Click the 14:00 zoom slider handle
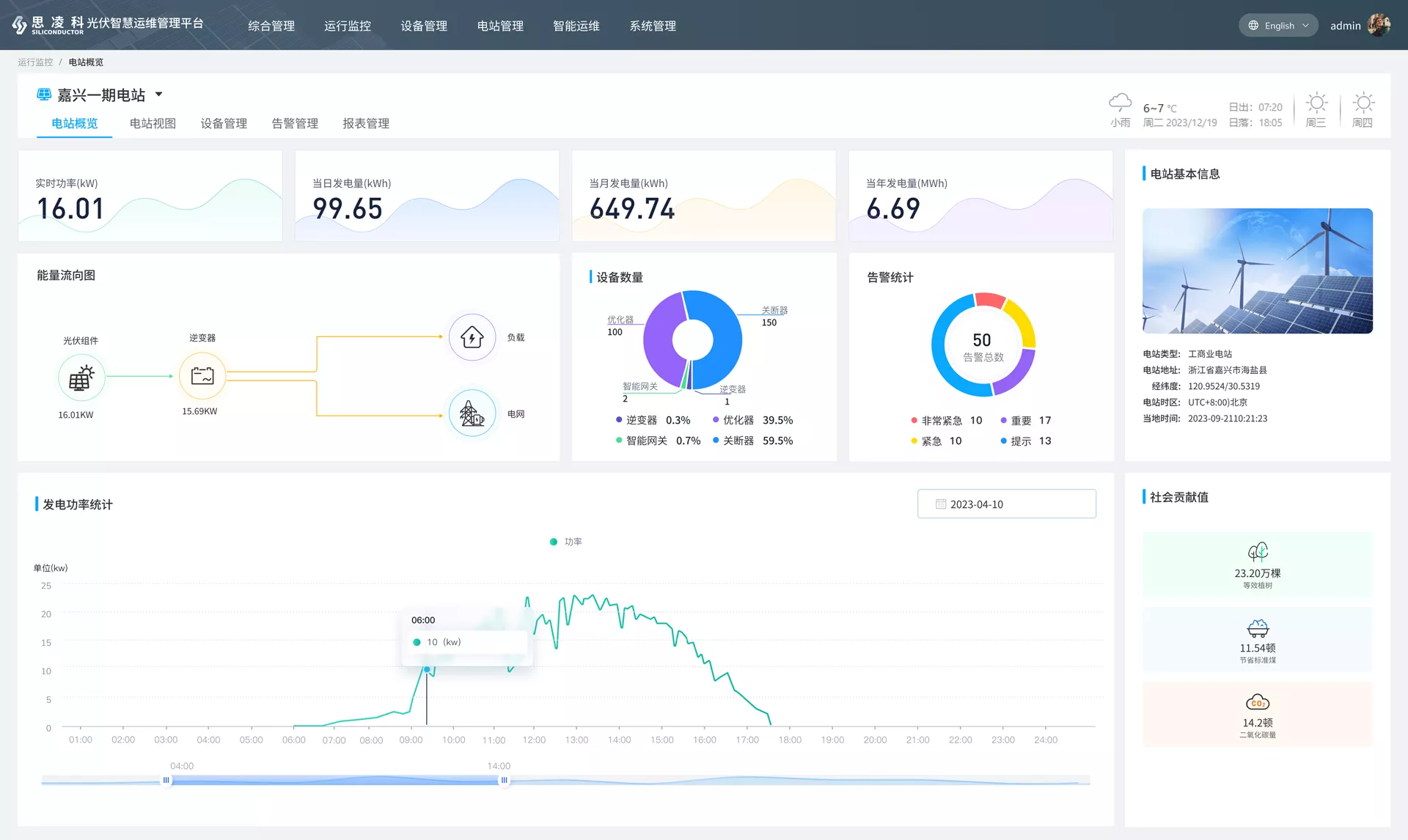This screenshot has width=1408, height=840. (x=504, y=781)
